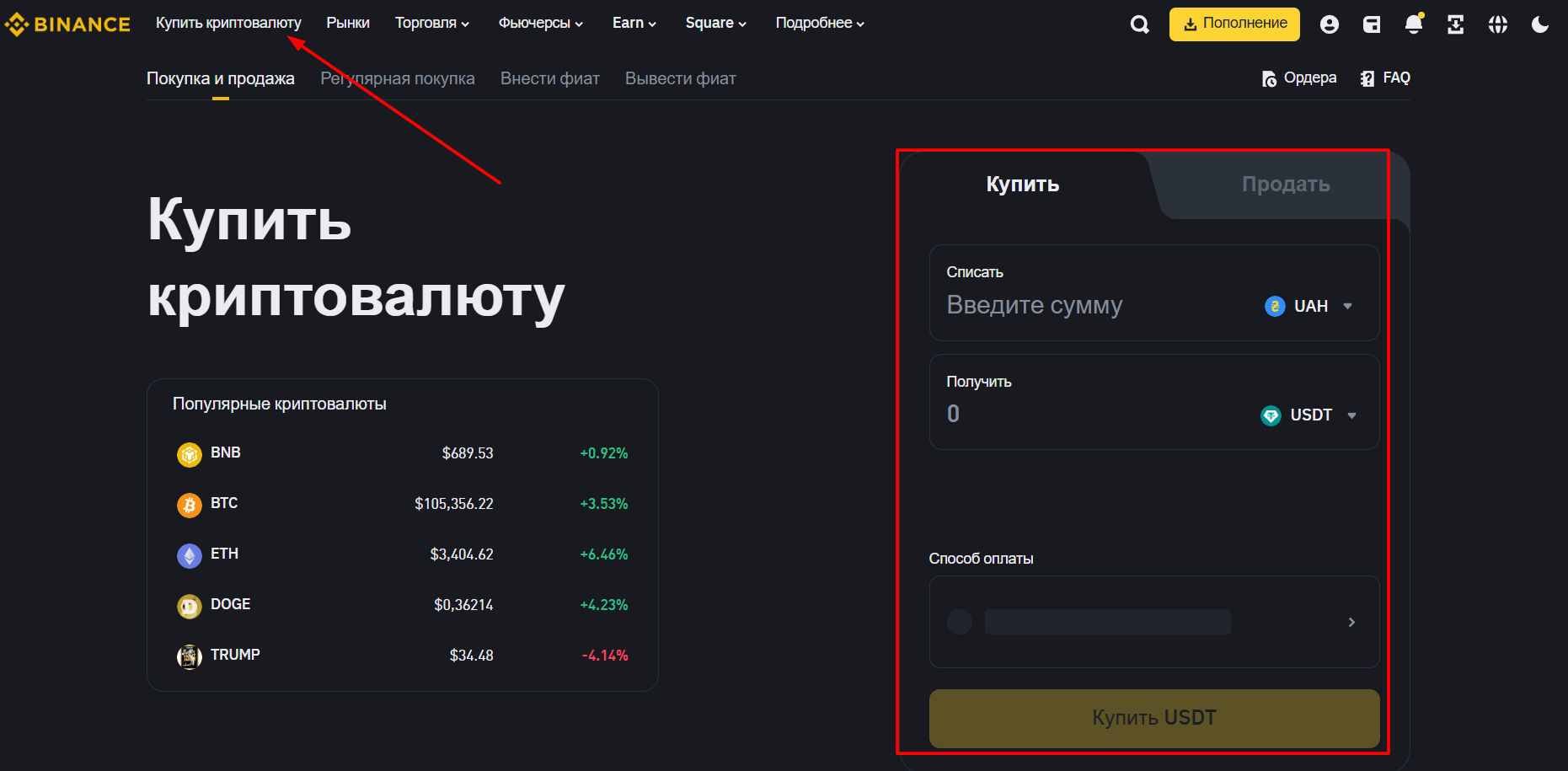Click TRUMP price $34.48

click(472, 656)
